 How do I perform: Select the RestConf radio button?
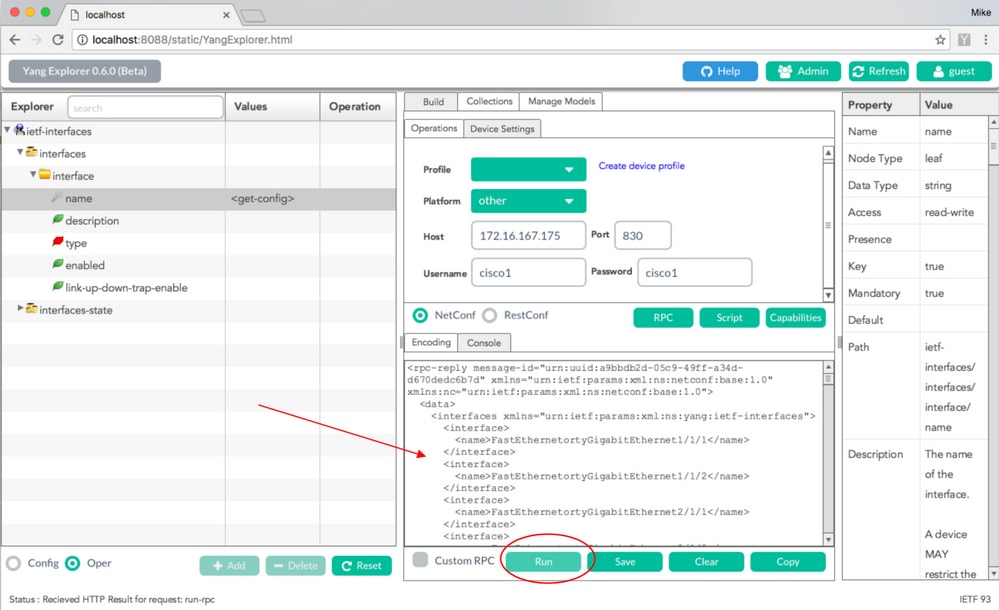[x=489, y=315]
